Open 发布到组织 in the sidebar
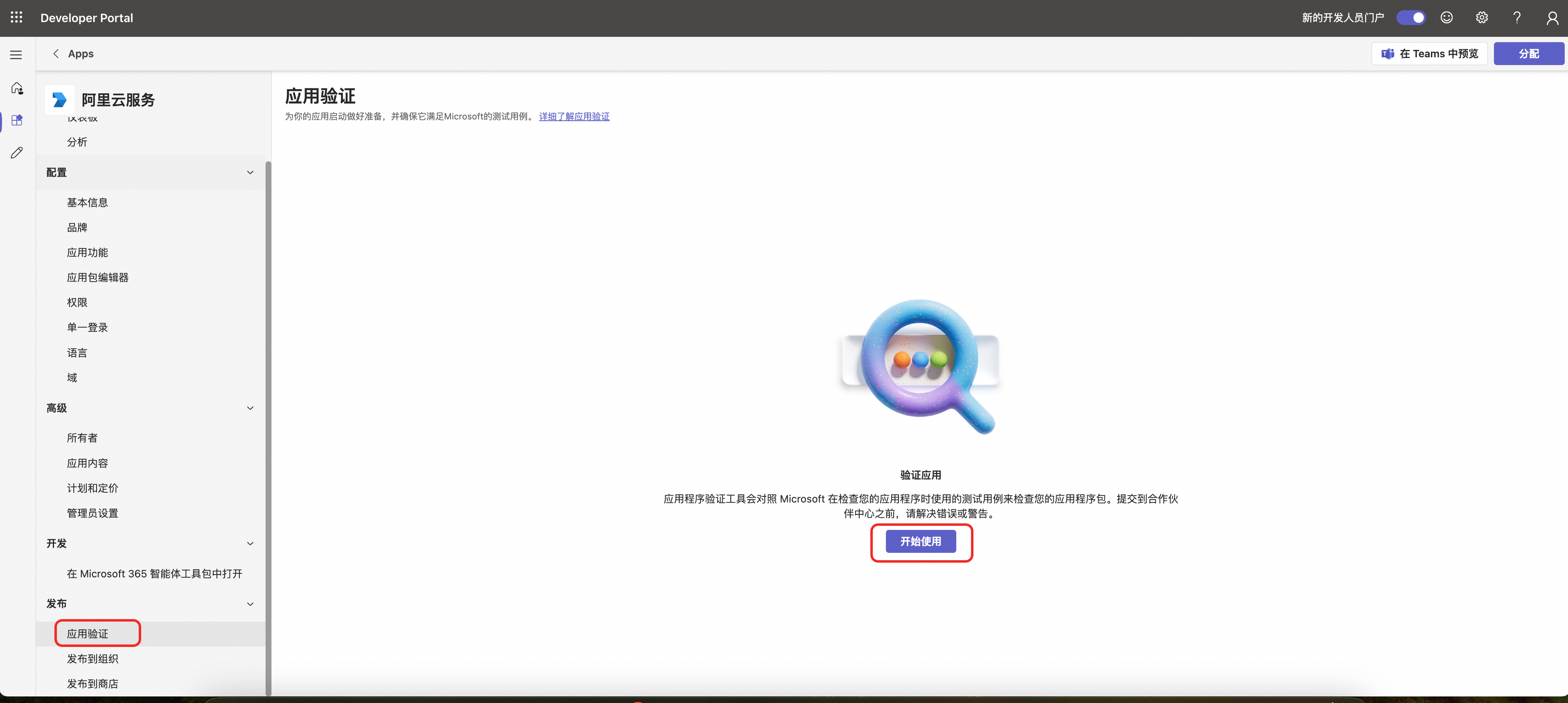1568x703 pixels. [x=92, y=658]
